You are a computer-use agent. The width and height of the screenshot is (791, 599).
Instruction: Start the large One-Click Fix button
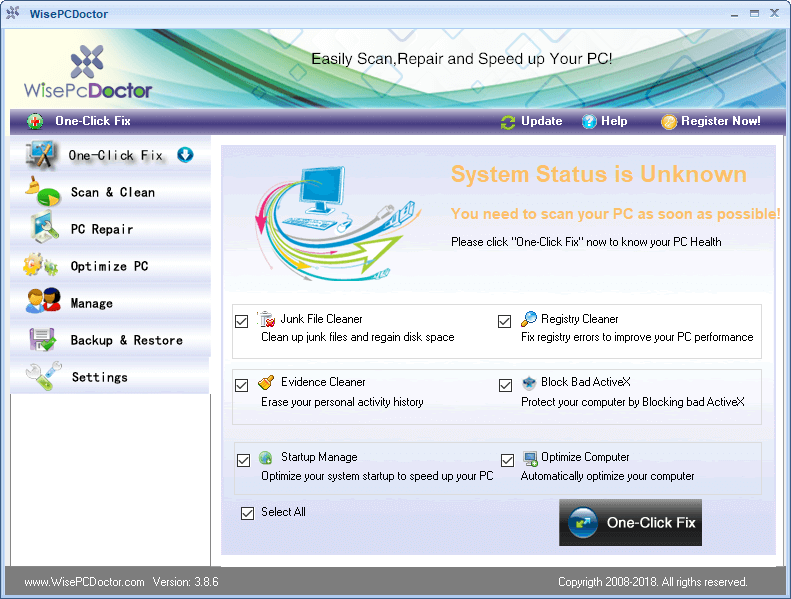coord(630,522)
